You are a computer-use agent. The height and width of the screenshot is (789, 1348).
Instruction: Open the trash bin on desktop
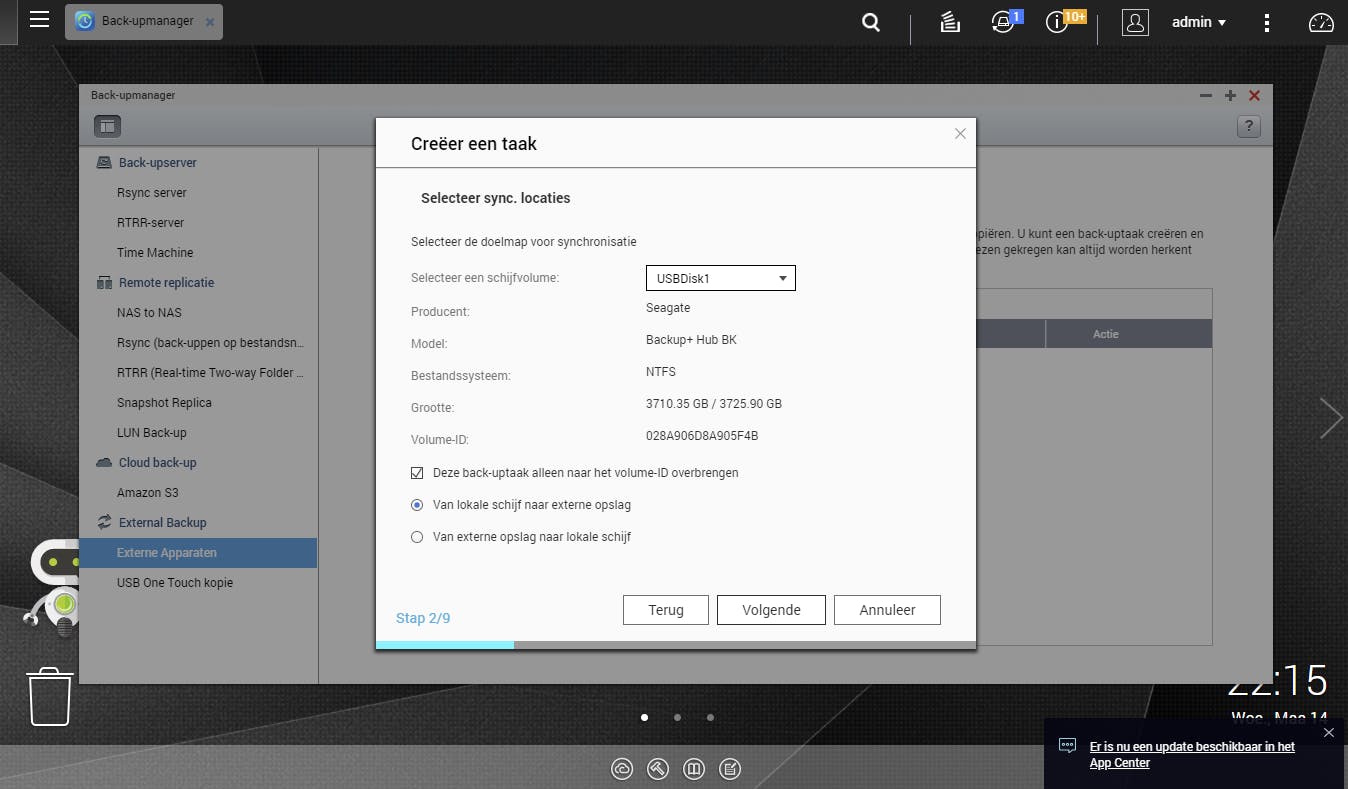pos(50,696)
